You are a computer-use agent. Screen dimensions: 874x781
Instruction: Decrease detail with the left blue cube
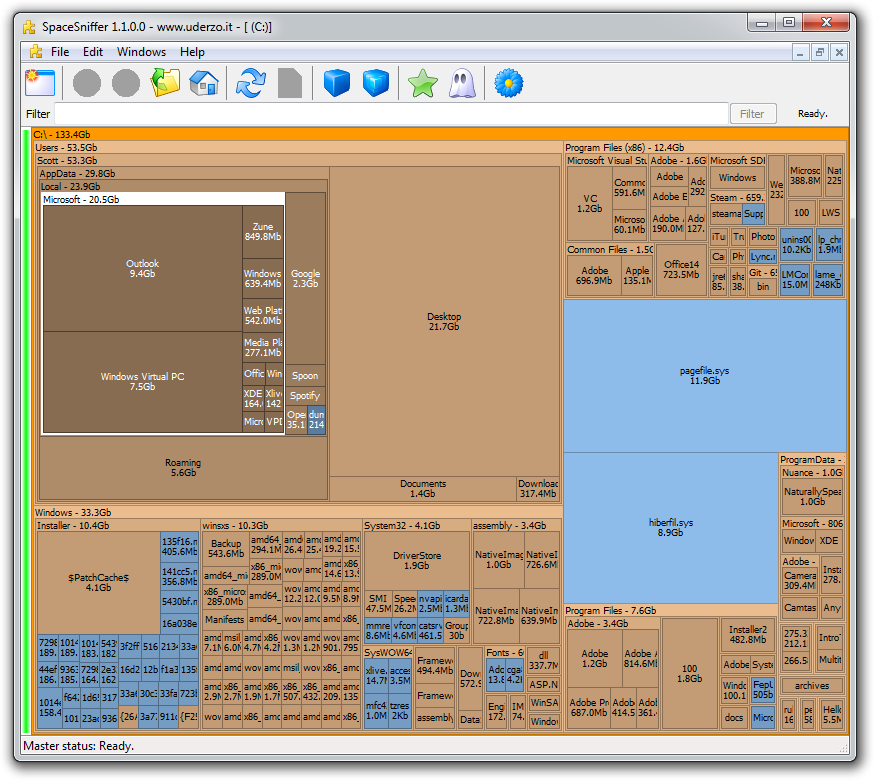[337, 84]
